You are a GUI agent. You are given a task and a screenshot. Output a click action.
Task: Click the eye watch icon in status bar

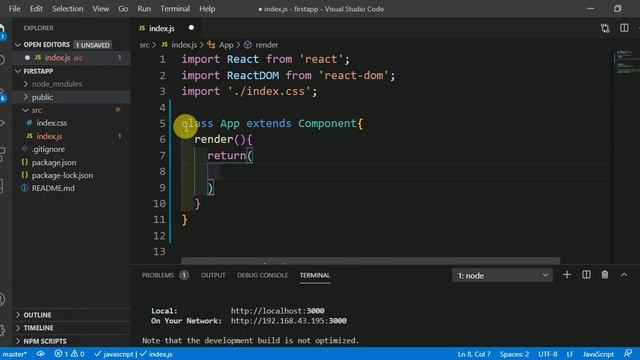(x=40, y=354)
